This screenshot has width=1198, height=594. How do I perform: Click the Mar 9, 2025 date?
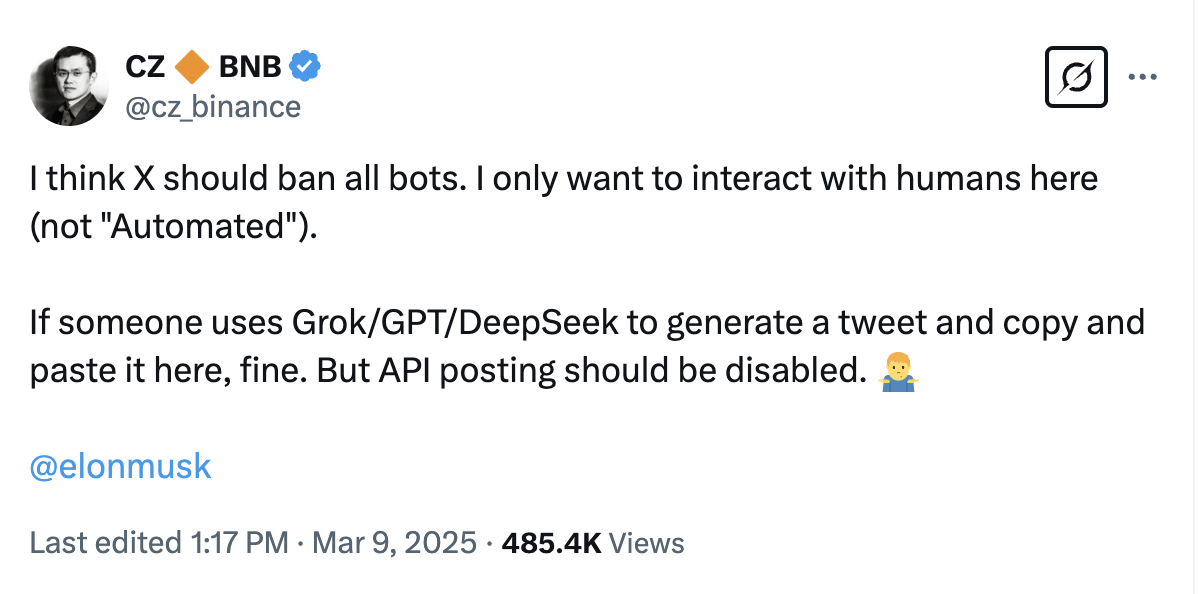tap(394, 543)
